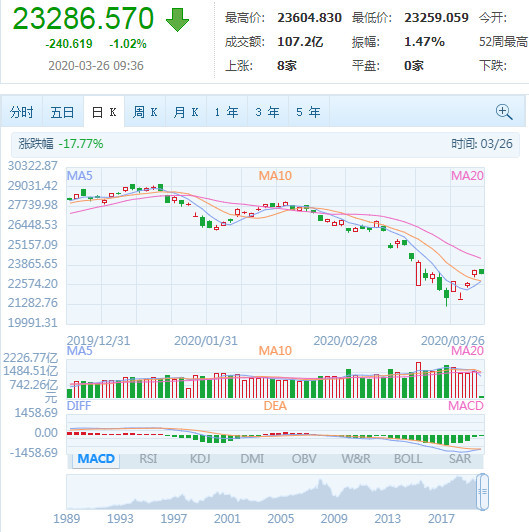Click the DIFF legend label
Image resolution: width=529 pixels, height=532 pixels.
tap(79, 406)
